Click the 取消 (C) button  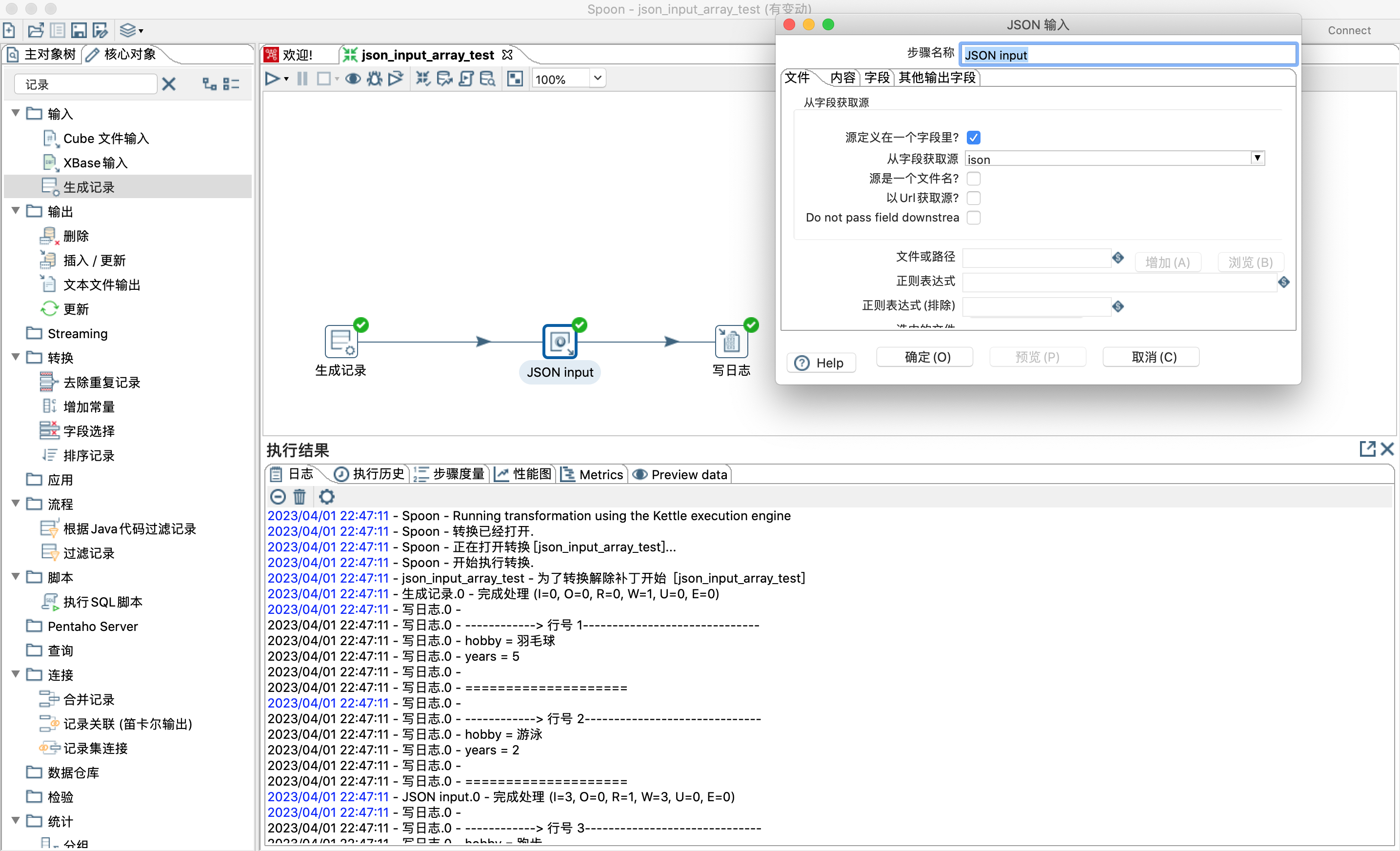(x=1153, y=357)
